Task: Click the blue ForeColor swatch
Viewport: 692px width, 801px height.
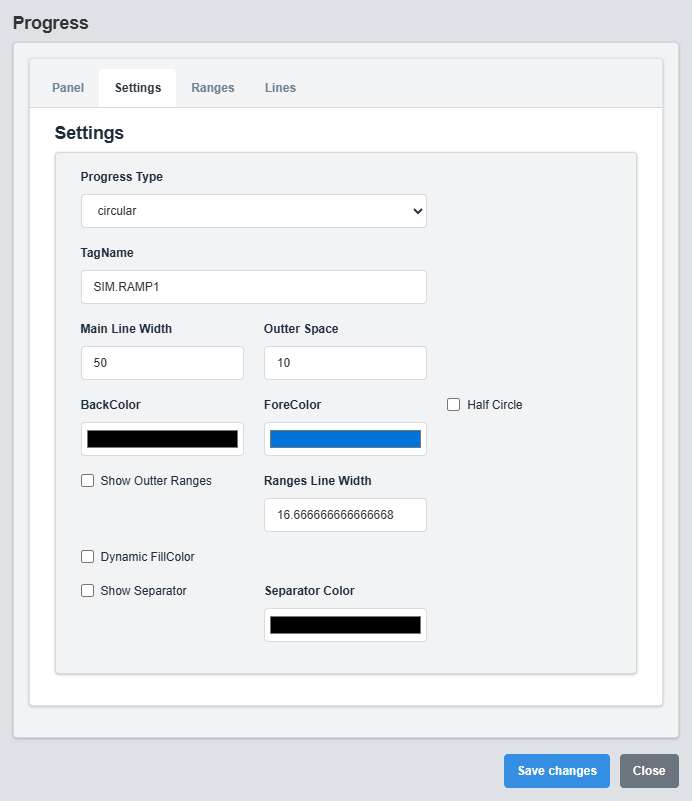Action: coord(344,438)
